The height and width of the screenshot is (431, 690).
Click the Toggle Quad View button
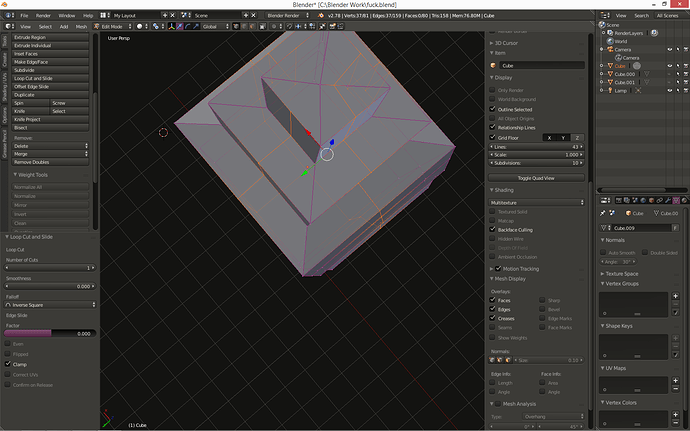(538, 177)
